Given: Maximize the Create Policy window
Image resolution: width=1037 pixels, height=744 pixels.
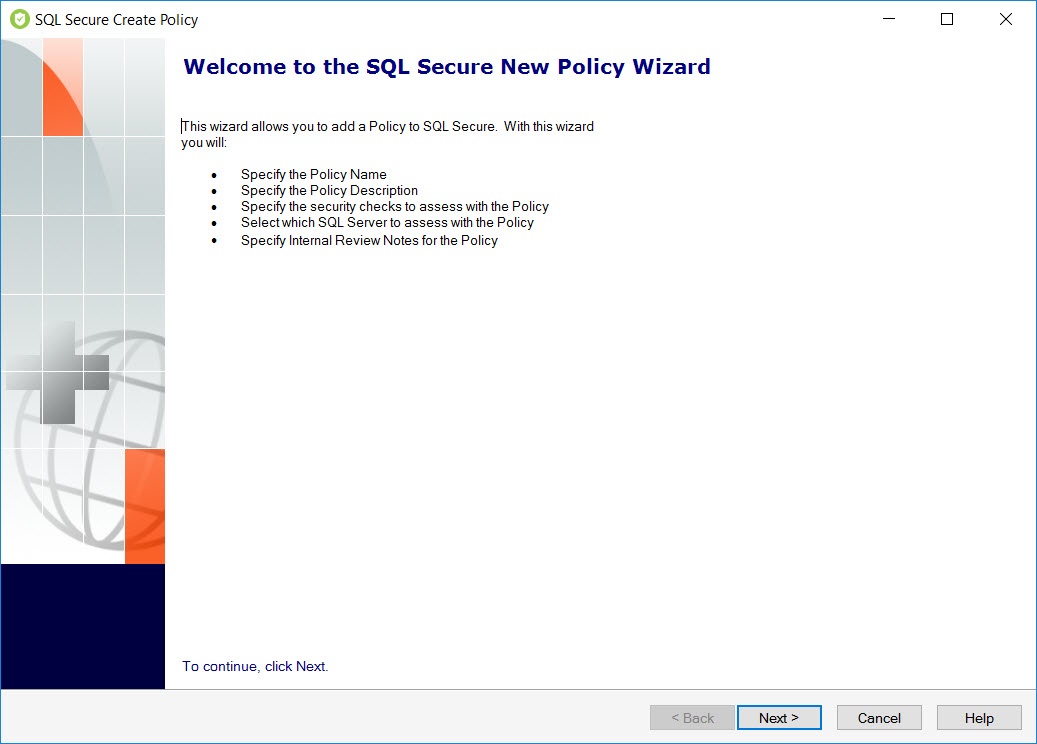Looking at the screenshot, I should point(947,19).
